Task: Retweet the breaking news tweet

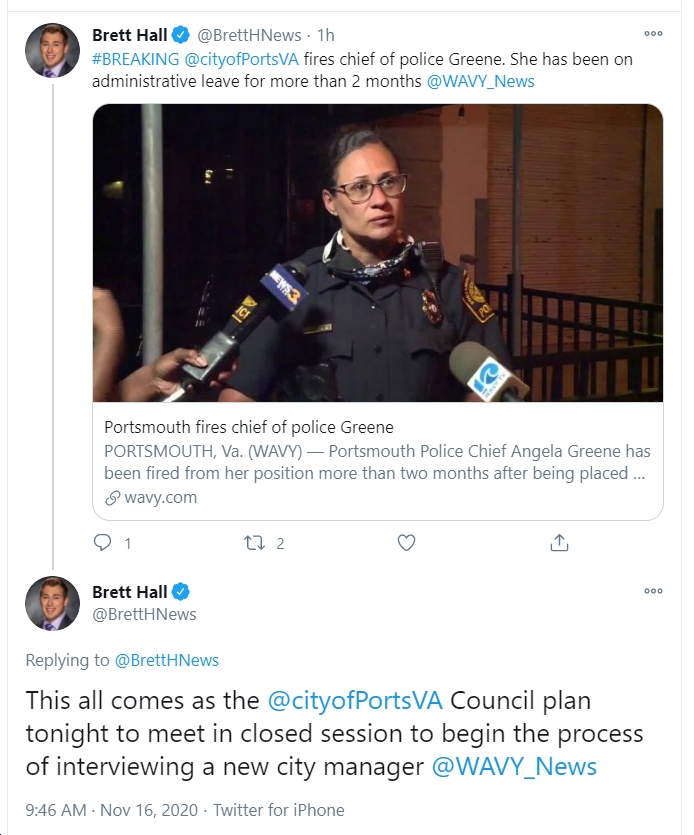Action: (x=254, y=543)
